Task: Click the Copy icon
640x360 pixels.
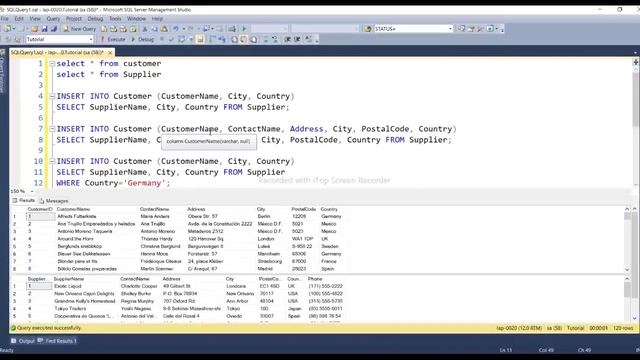Action: pyautogui.click(x=154, y=29)
